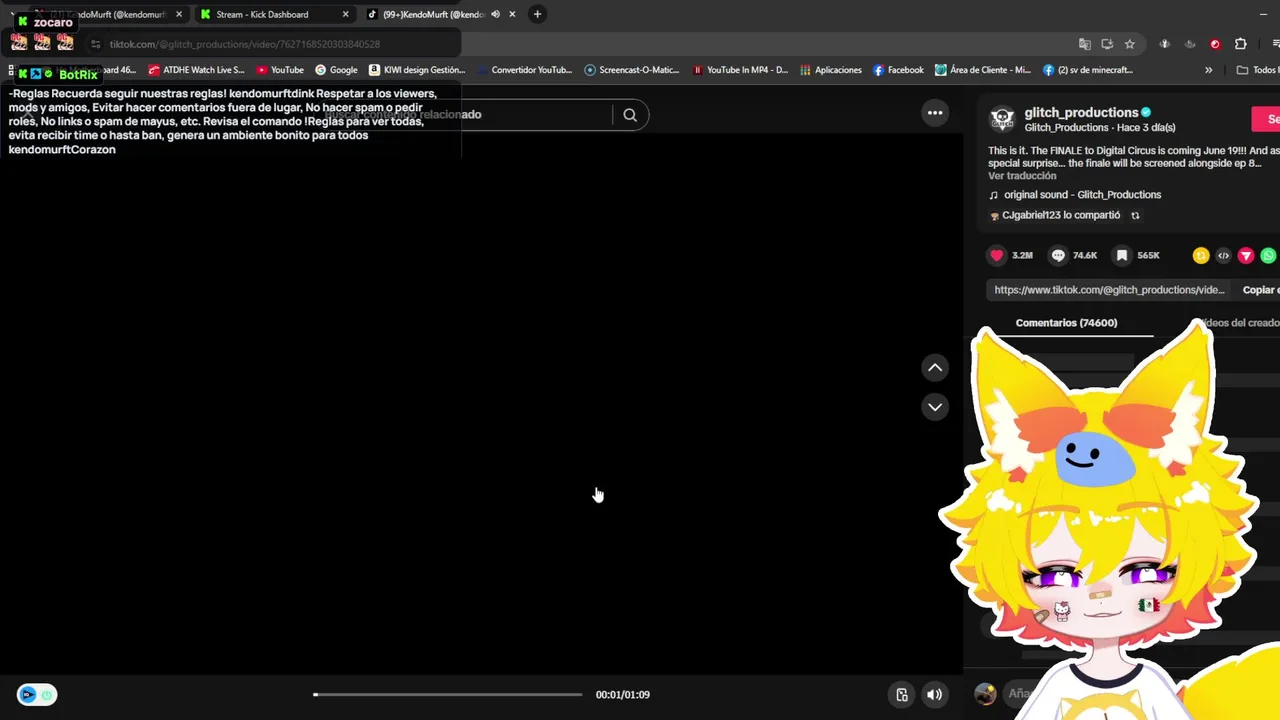1280x720 pixels.
Task: Click Ver traducción under the caption
Action: (x=1022, y=176)
